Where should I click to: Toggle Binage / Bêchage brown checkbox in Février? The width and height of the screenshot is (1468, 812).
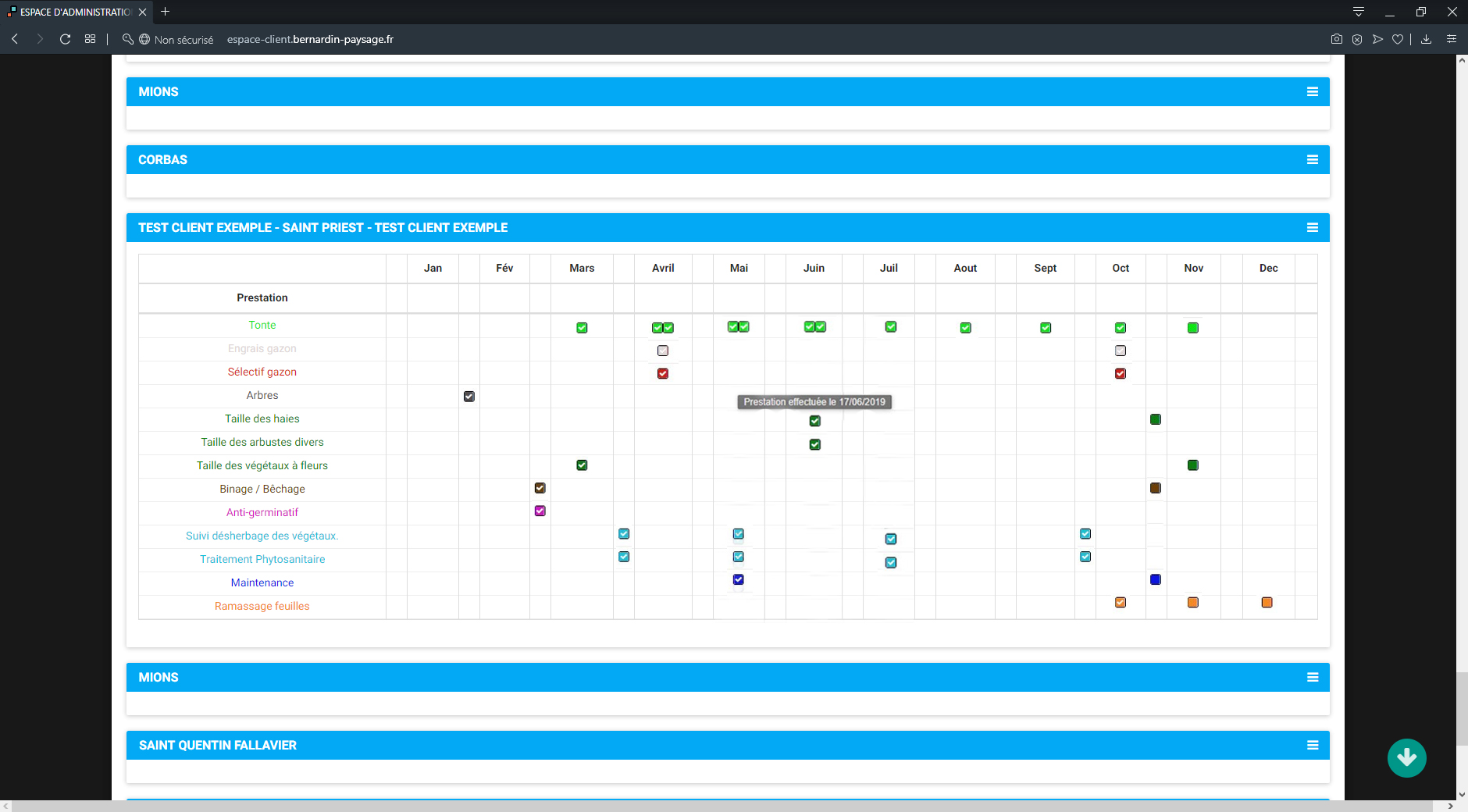pyautogui.click(x=540, y=488)
